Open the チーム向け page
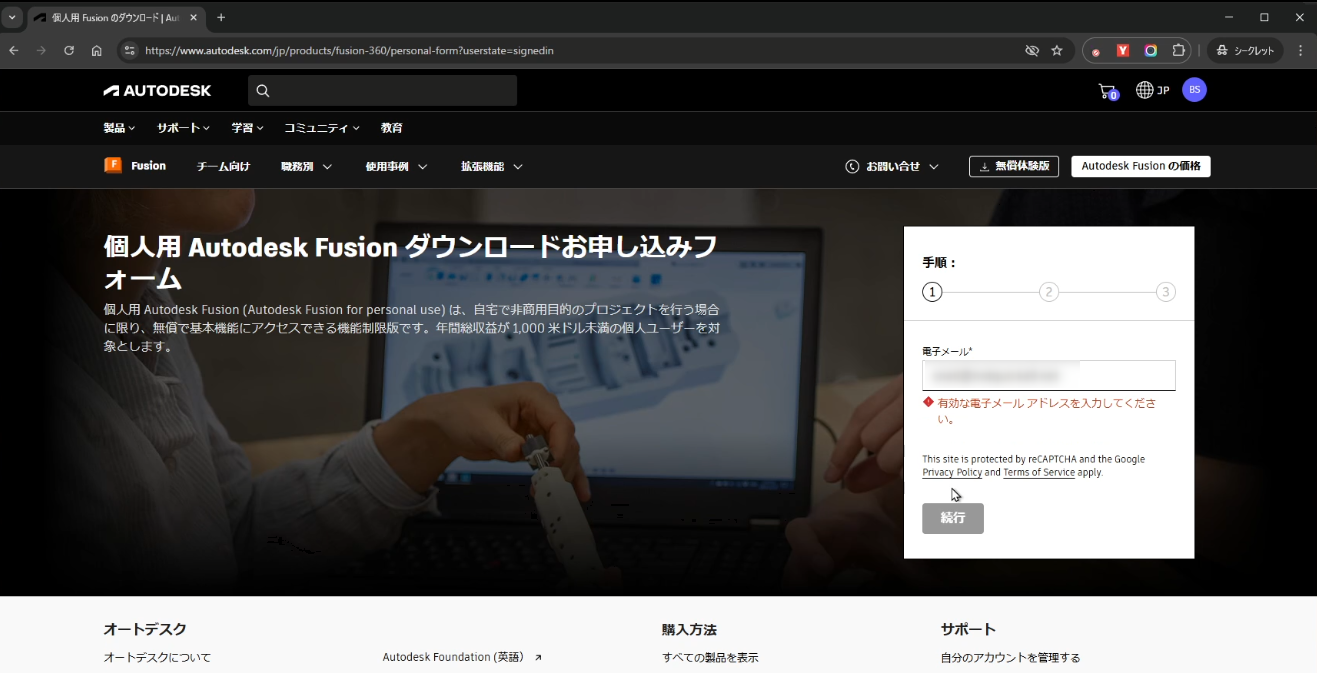1317x673 pixels. 223,166
